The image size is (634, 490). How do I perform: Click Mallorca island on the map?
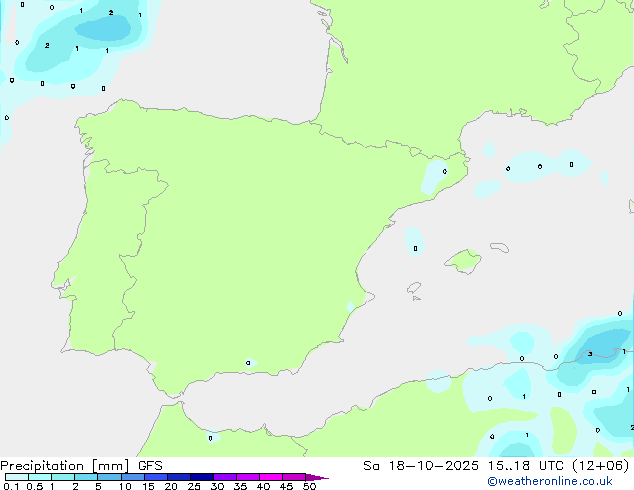point(463,261)
